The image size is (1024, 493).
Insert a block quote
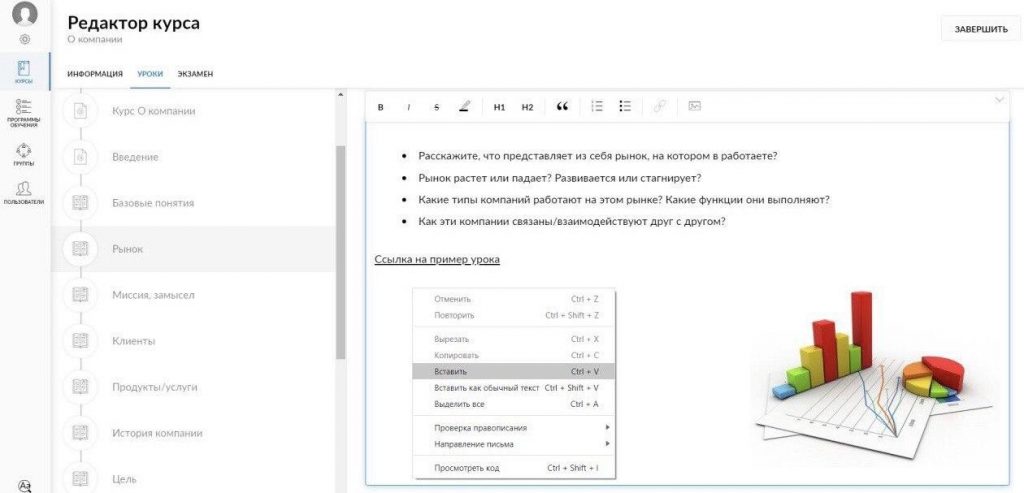pos(562,106)
